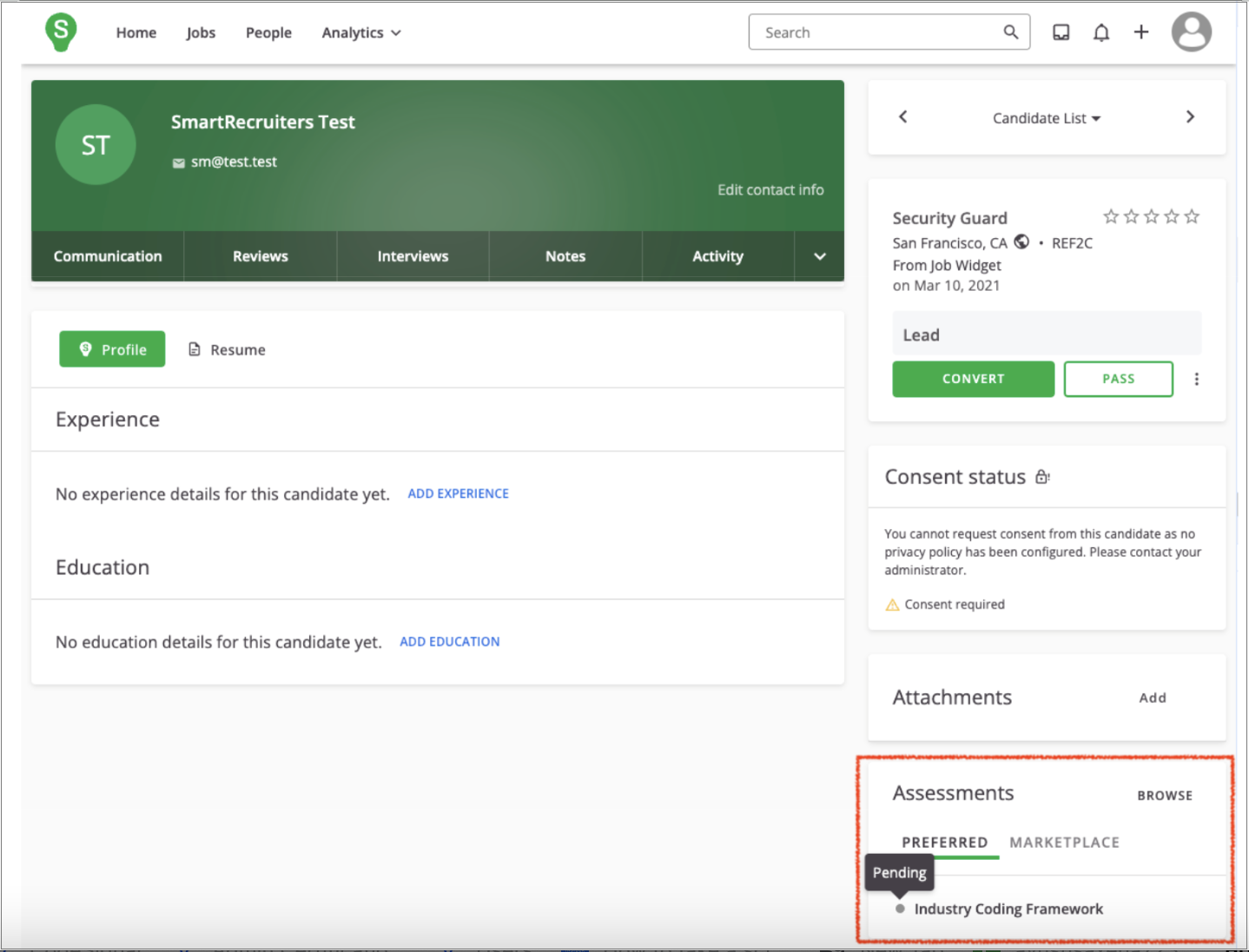Open the user account avatar
The image size is (1249, 952).
click(1192, 32)
